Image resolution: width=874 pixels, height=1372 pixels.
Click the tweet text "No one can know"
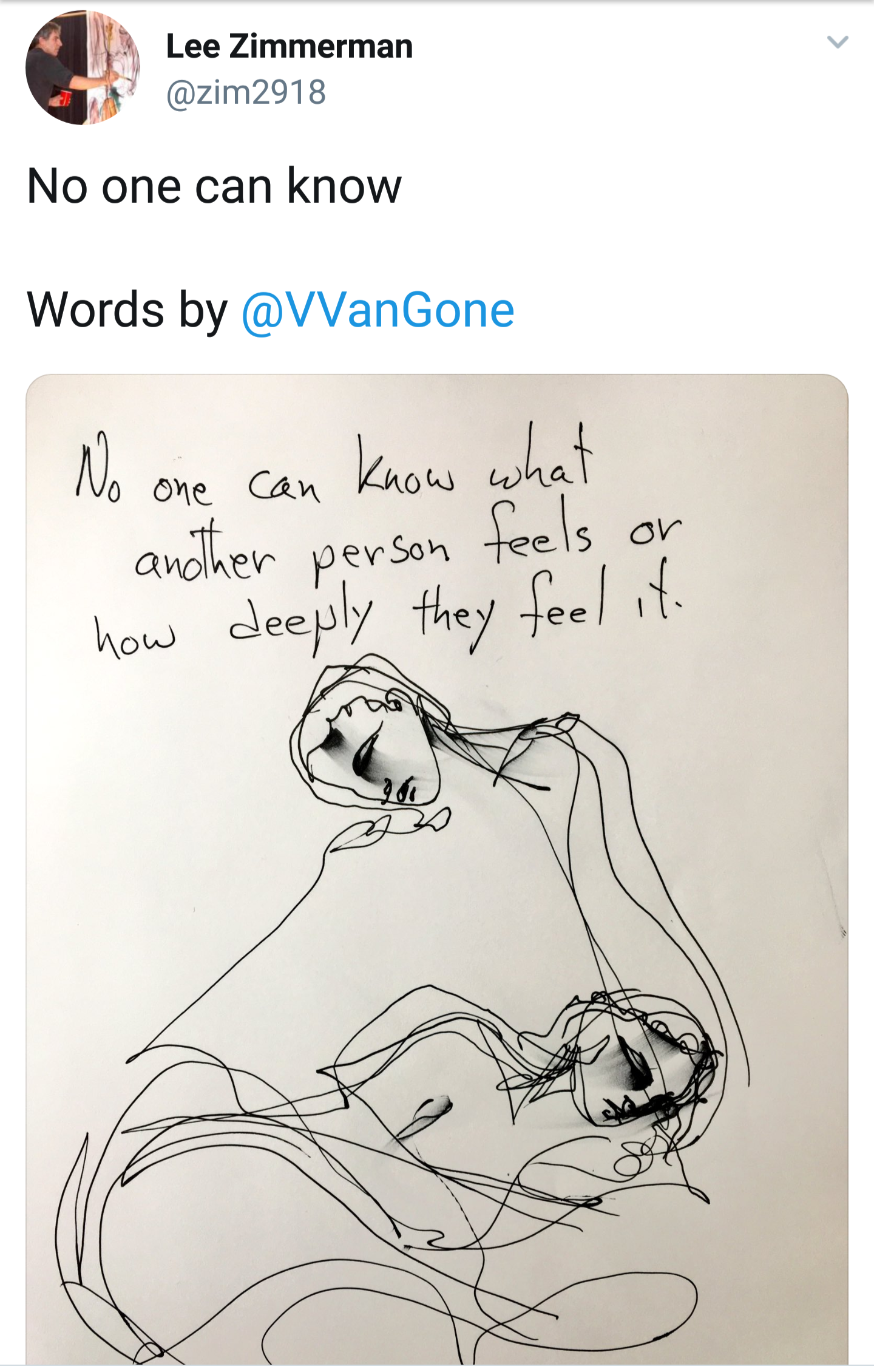[x=214, y=186]
